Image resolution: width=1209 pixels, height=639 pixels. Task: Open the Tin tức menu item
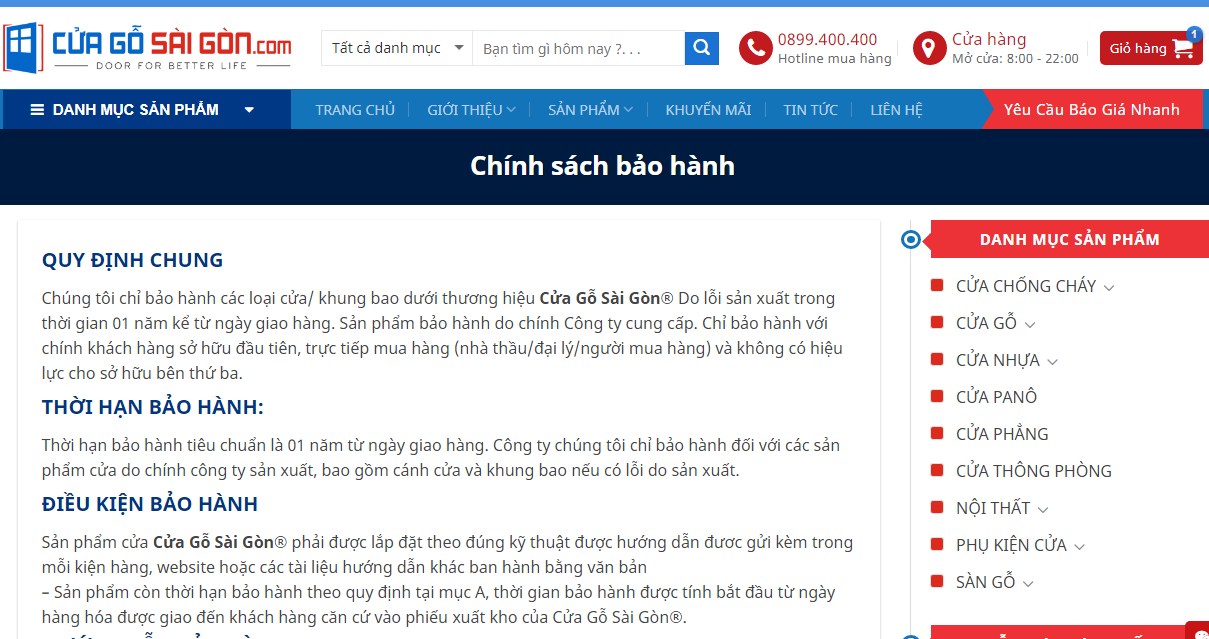[x=811, y=110]
